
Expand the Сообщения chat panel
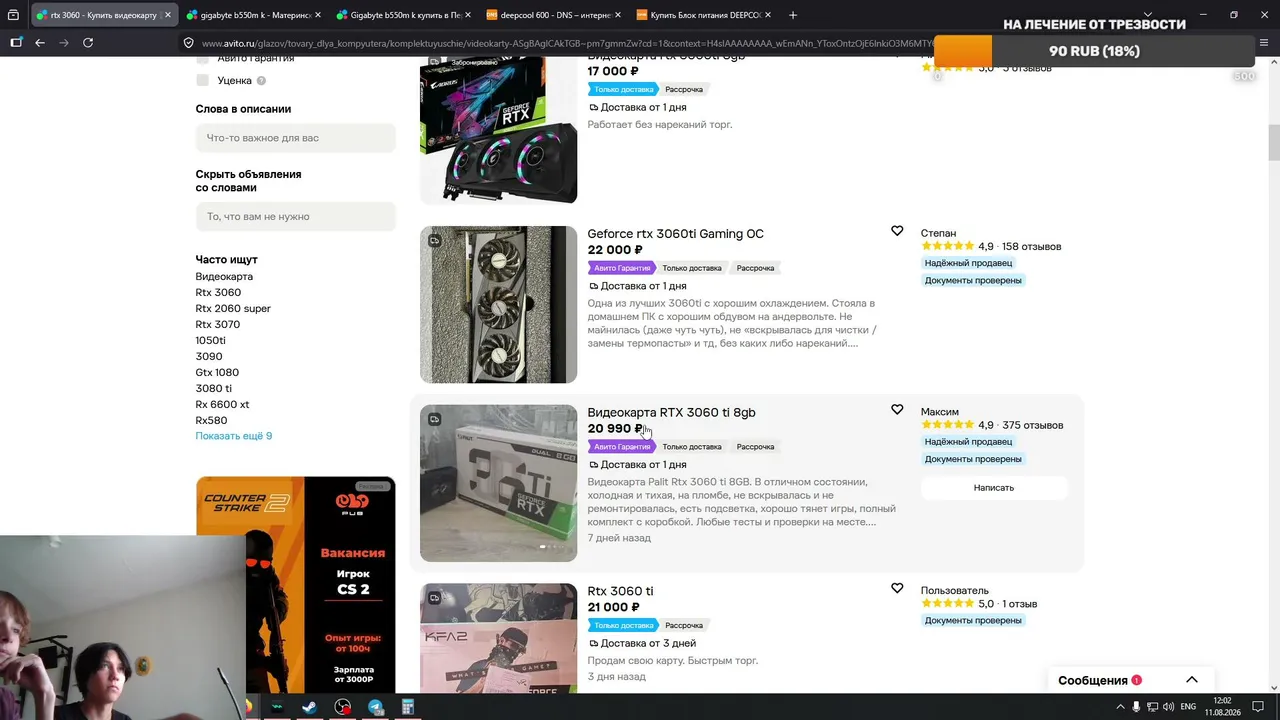pos(1191,680)
